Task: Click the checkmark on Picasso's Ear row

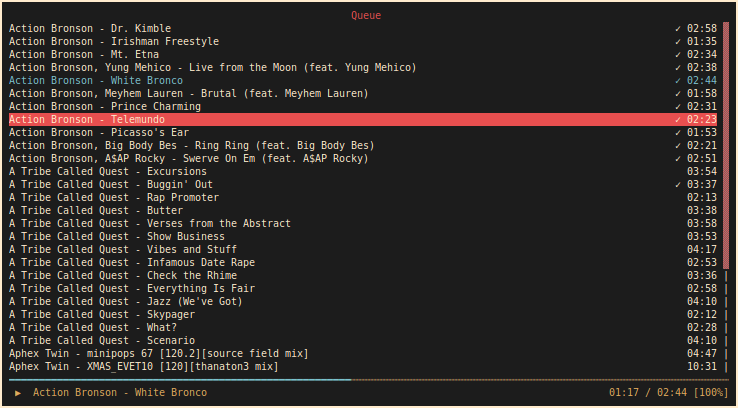Action: pos(678,133)
